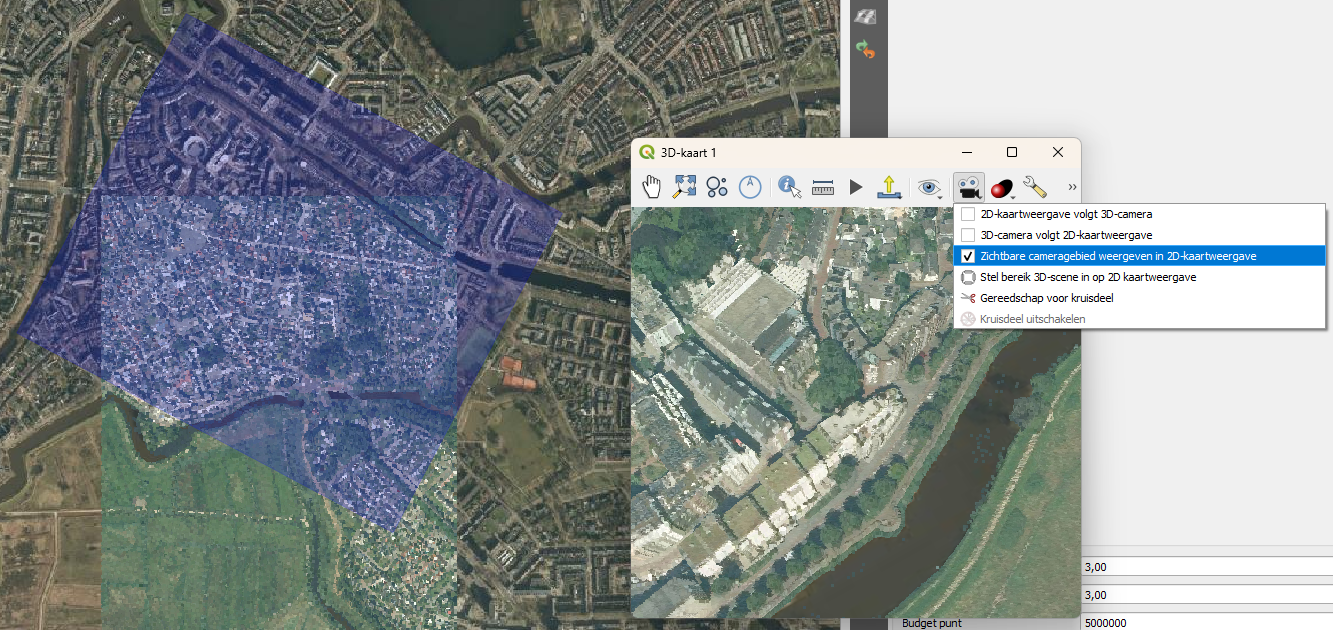Activate the identify features tool
This screenshot has height=630, width=1333.
pos(790,186)
